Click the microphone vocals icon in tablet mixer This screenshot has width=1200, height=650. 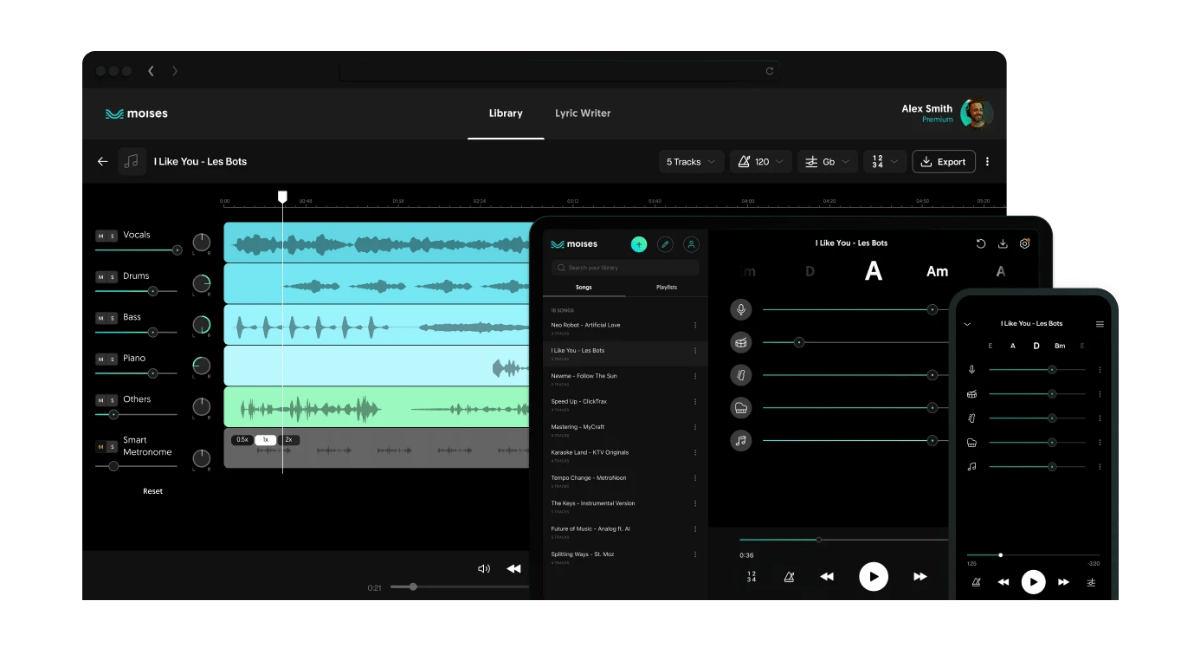coord(740,310)
